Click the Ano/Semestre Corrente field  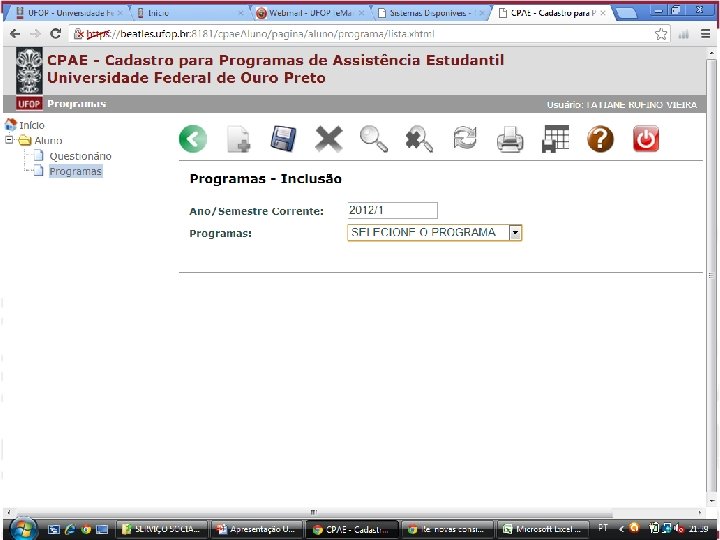[x=393, y=210]
